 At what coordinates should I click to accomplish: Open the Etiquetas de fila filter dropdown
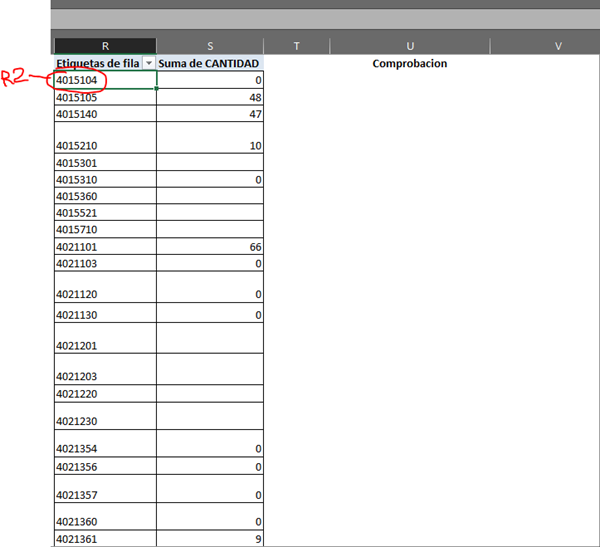[x=148, y=63]
